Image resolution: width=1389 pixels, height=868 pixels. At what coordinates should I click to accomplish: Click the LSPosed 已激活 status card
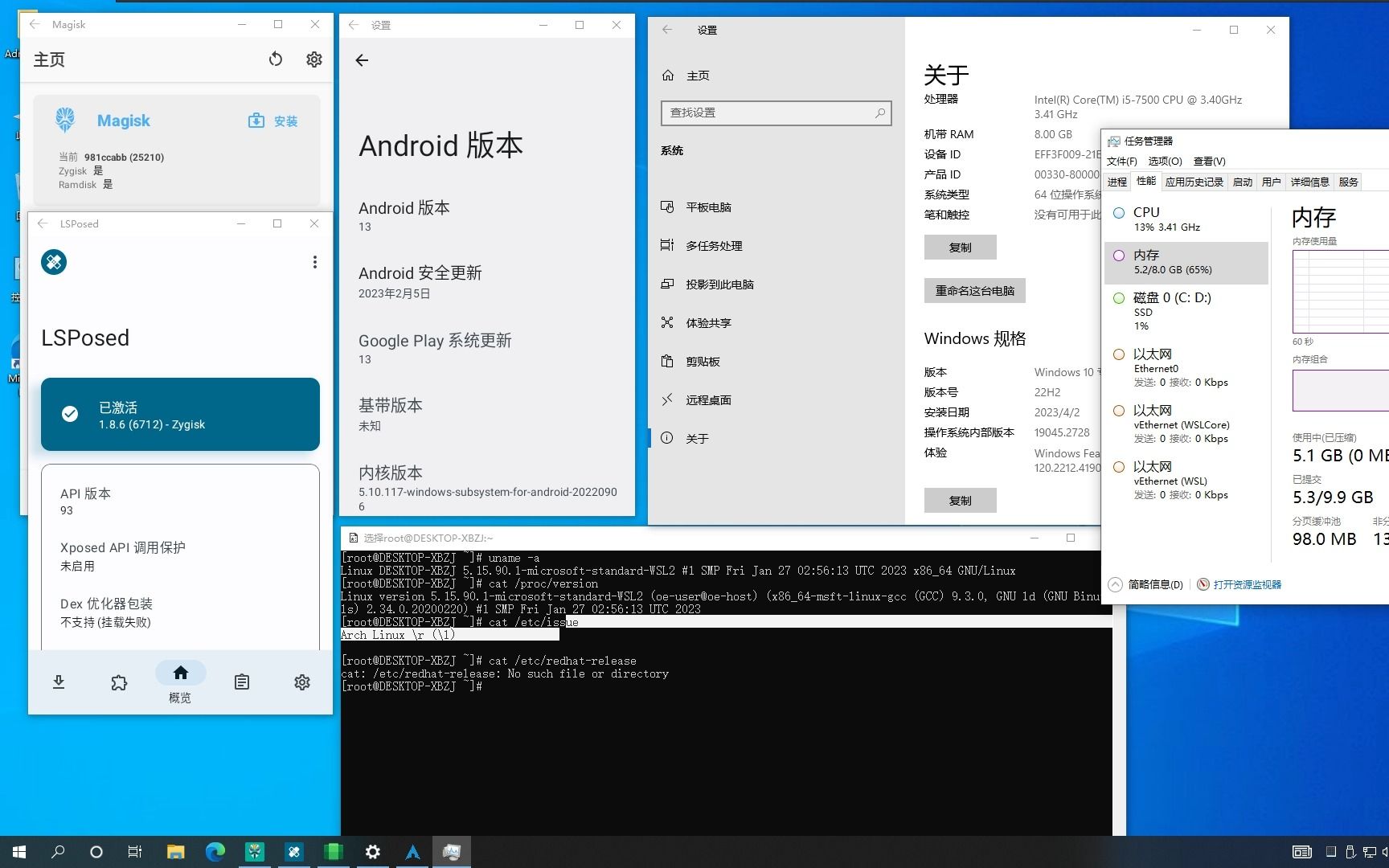point(180,415)
